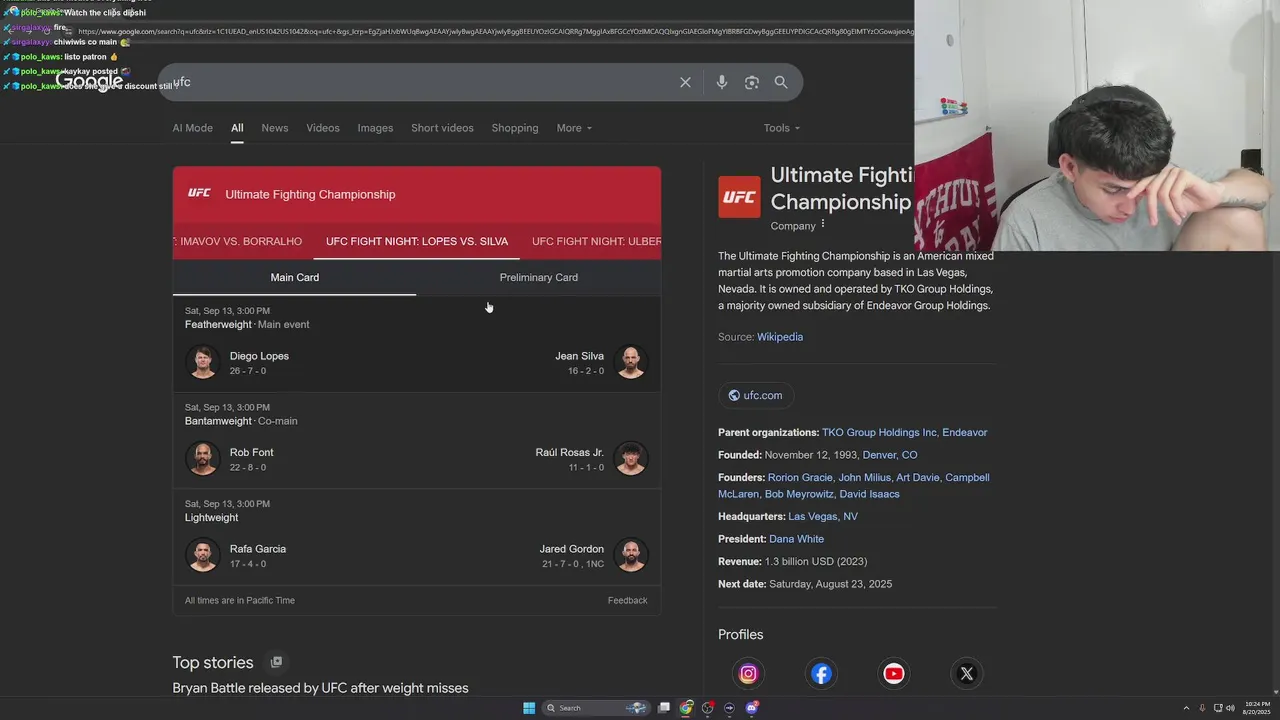Viewport: 1280px width, 720px height.
Task: Open the Wikipedia source link
Action: [x=780, y=337]
